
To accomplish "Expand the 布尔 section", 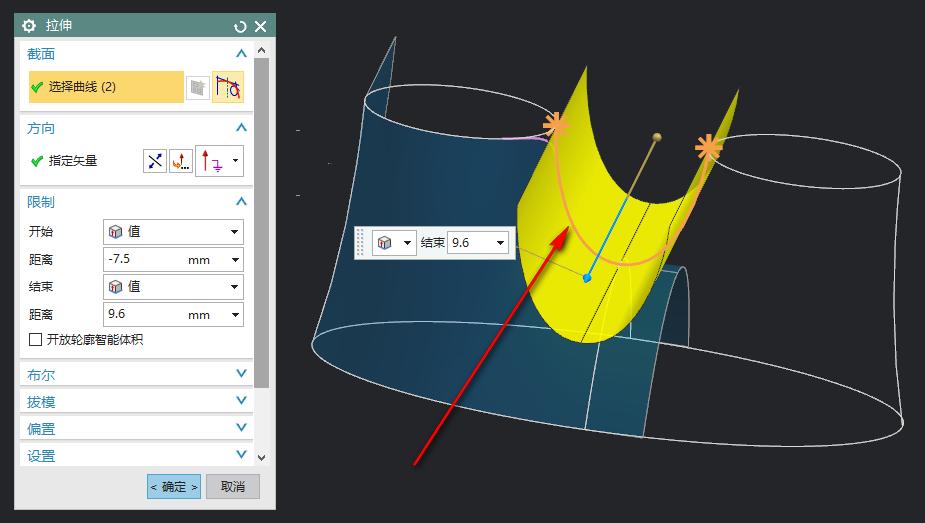I will click(241, 373).
